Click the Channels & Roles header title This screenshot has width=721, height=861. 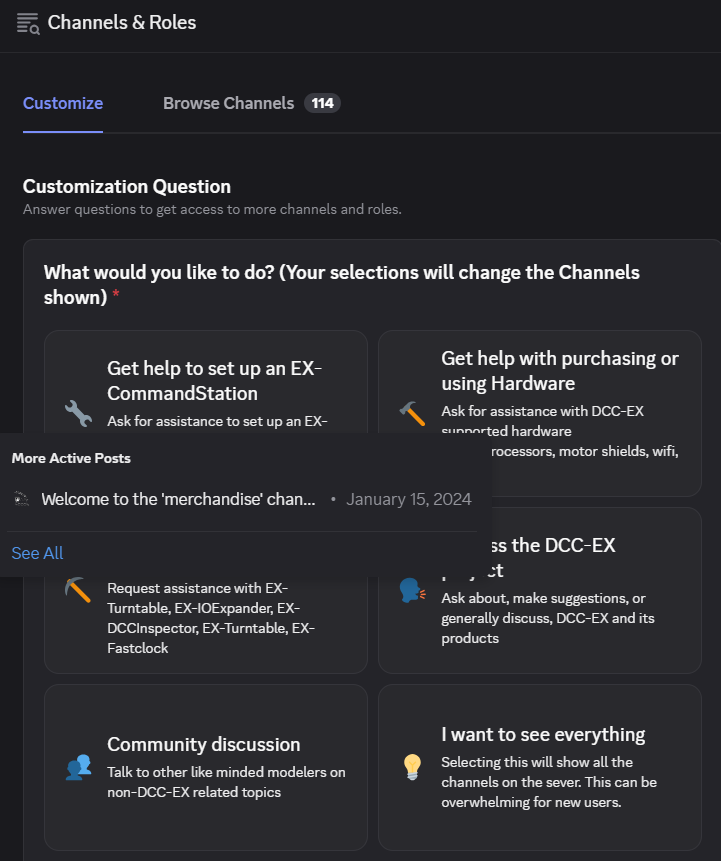(x=122, y=23)
